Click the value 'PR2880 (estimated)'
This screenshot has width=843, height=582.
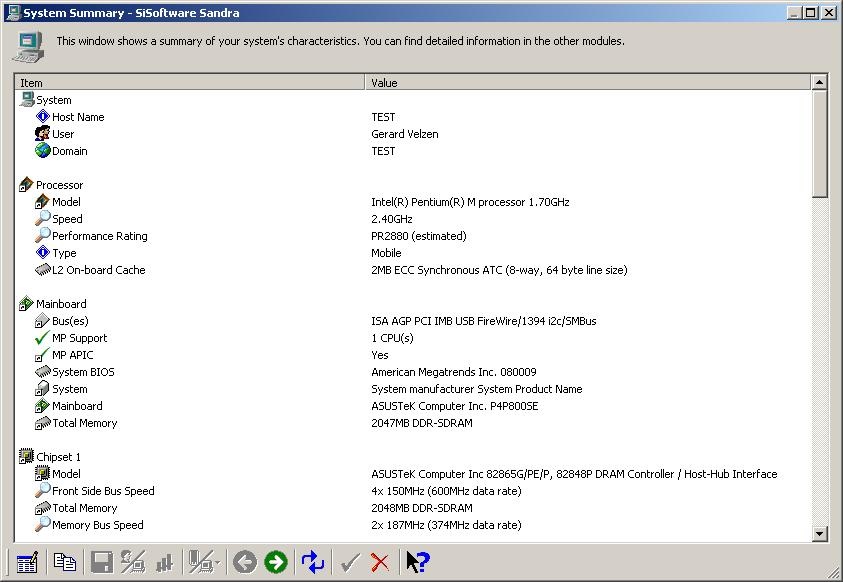[x=418, y=236]
